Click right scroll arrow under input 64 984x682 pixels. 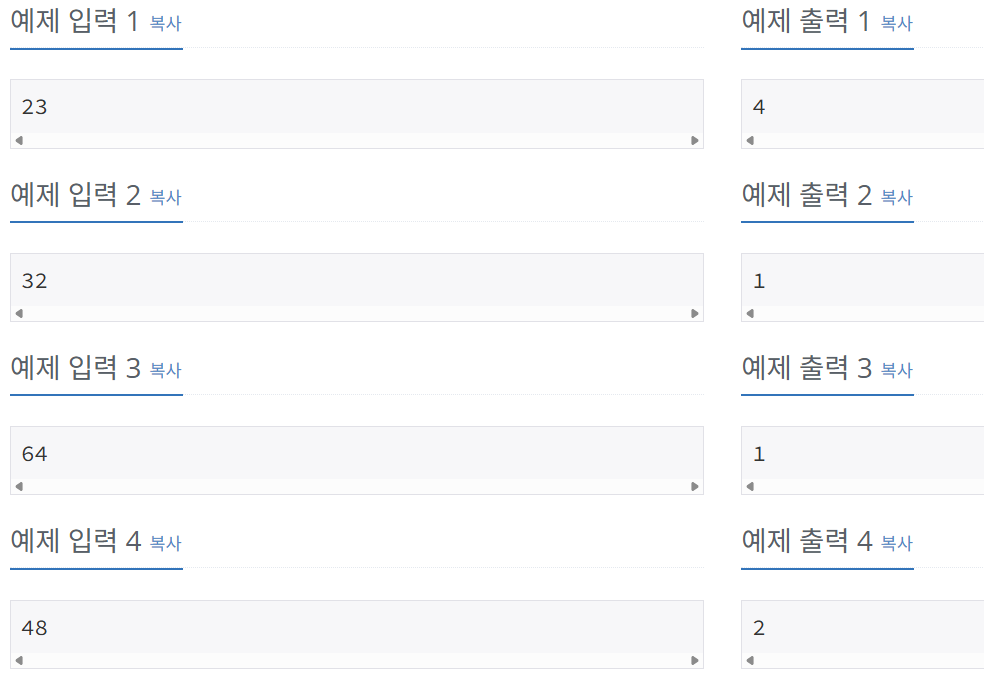tap(695, 487)
